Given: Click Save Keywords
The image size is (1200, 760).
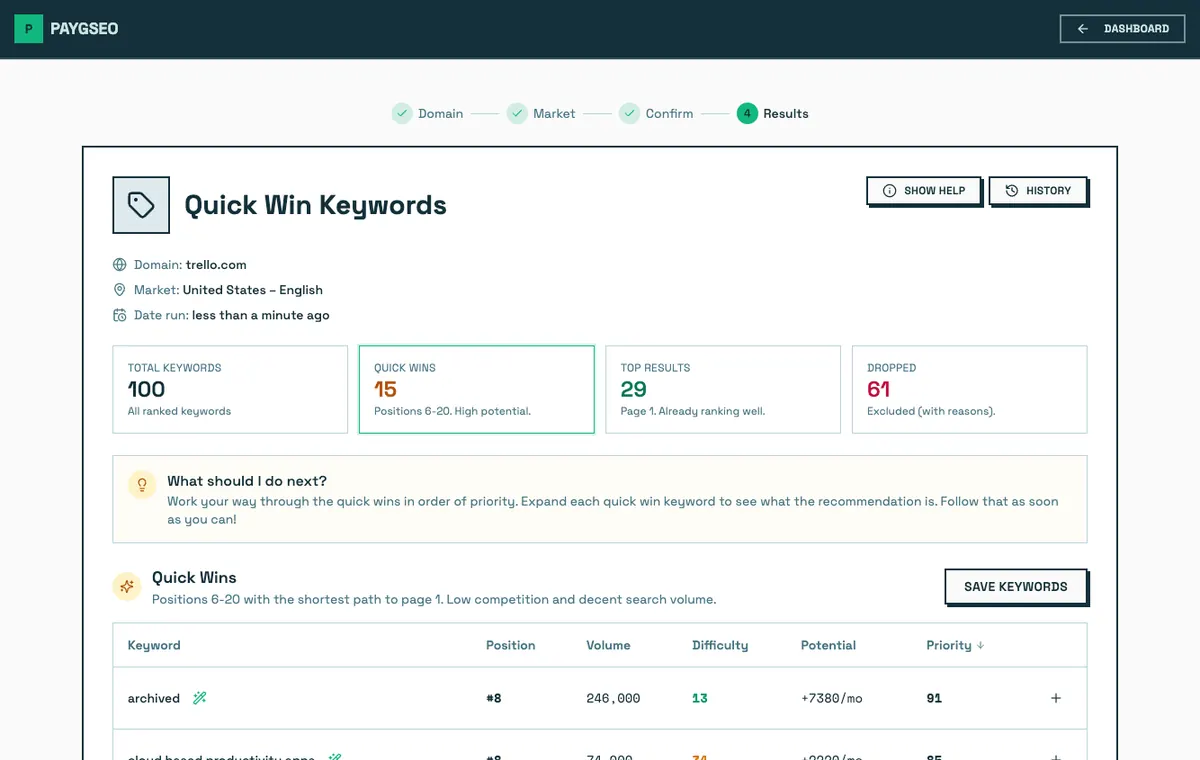Looking at the screenshot, I should point(1016,587).
